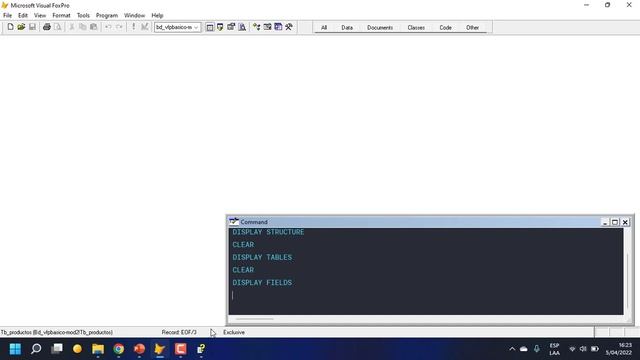This screenshot has height=360, width=640.
Task: Click the Modify Form icon next to Run
Action: 144,27
